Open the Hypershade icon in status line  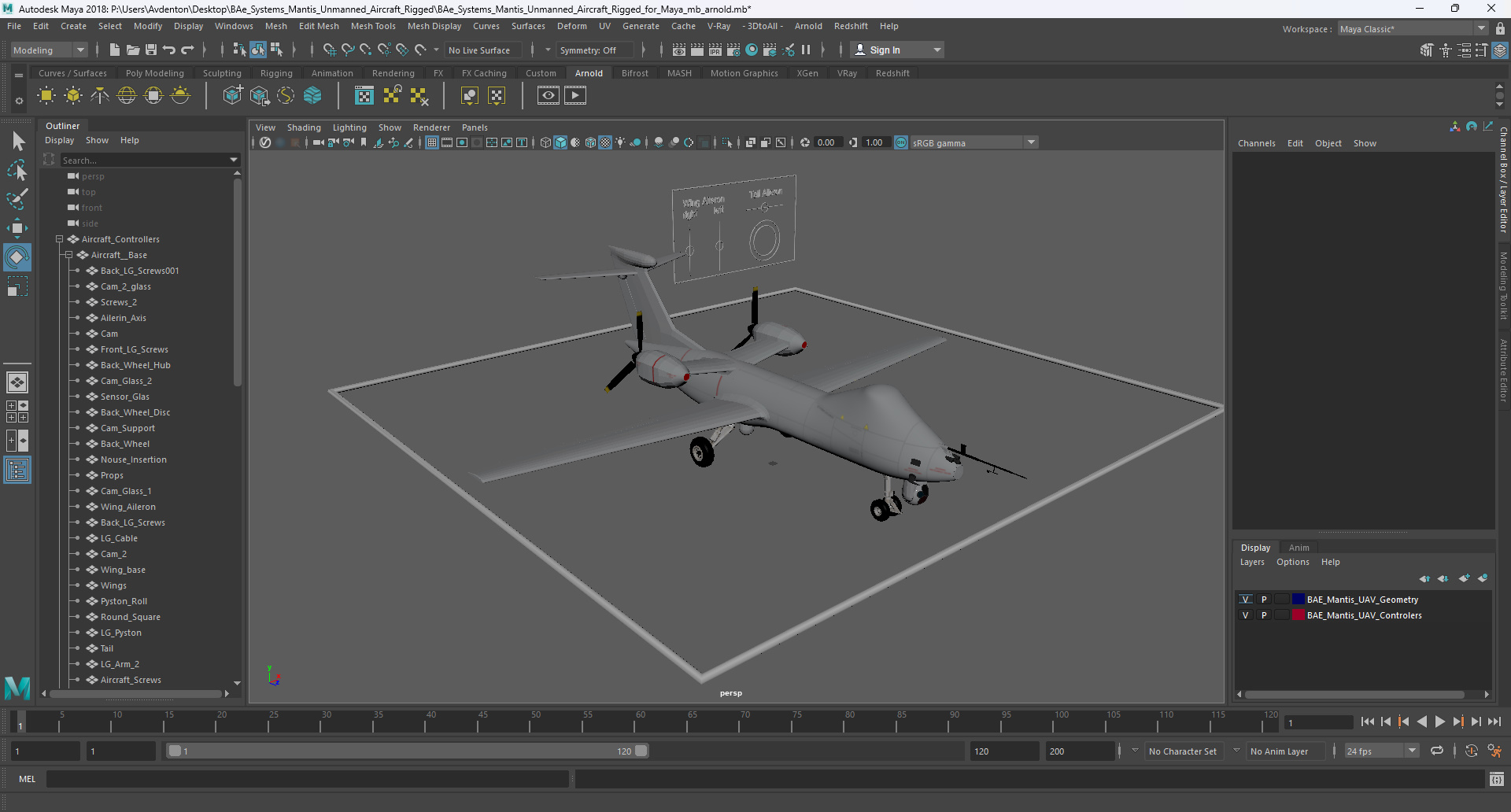tap(752, 50)
